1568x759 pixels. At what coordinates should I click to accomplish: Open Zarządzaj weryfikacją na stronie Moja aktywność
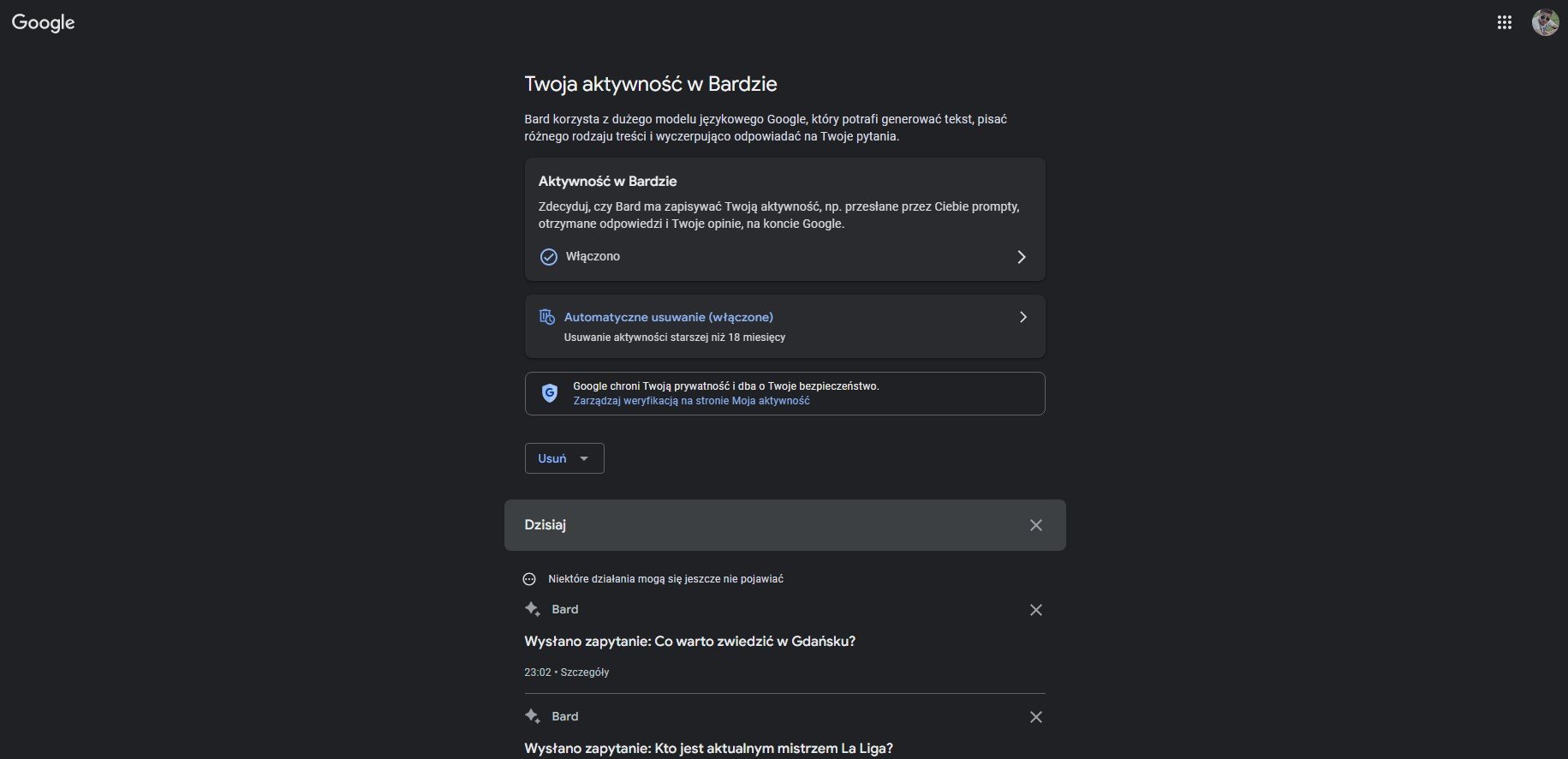tap(691, 401)
